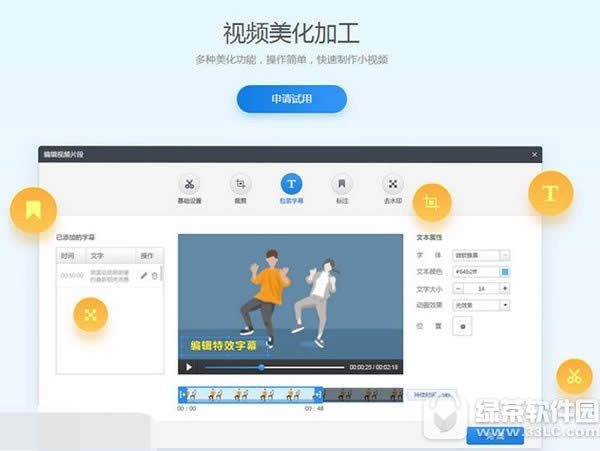600x451 pixels.
Task: Delete the subtitle row with the trash icon
Action: click(x=155, y=275)
